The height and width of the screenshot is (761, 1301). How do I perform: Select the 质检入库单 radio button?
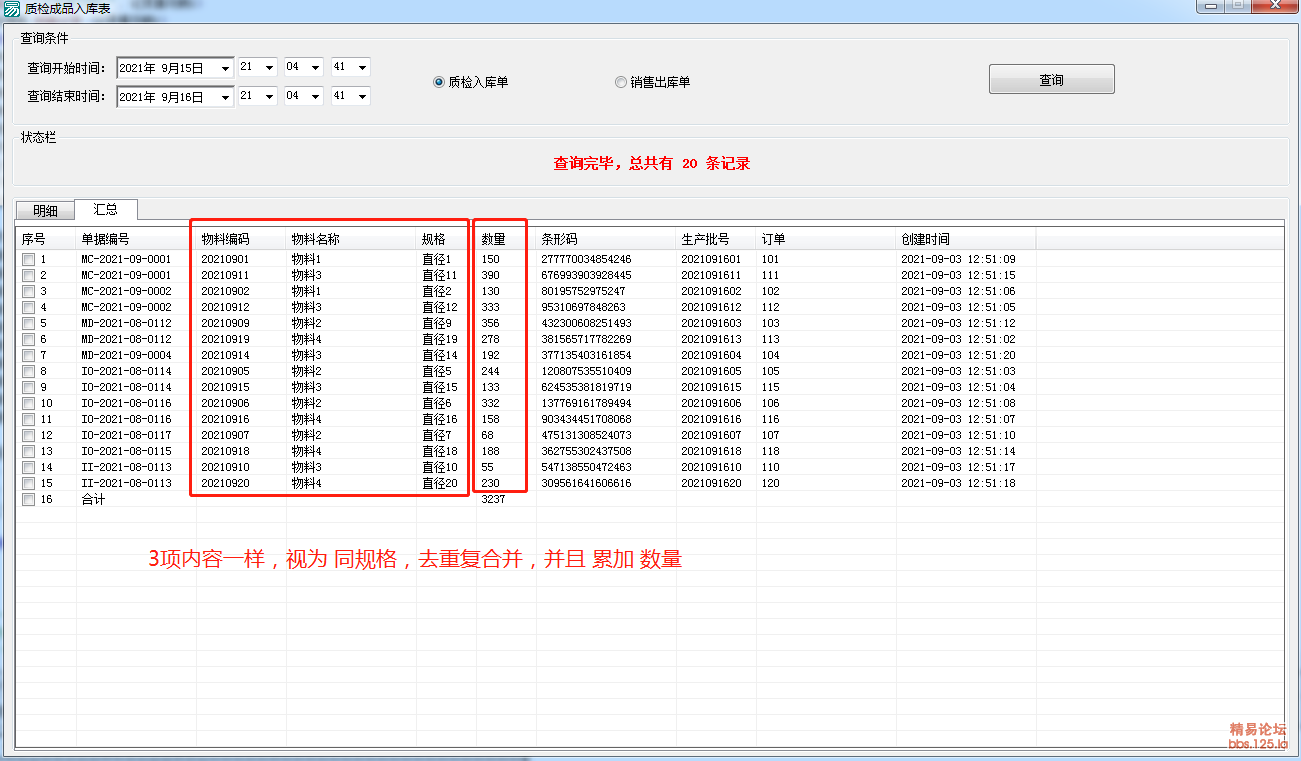coord(438,82)
